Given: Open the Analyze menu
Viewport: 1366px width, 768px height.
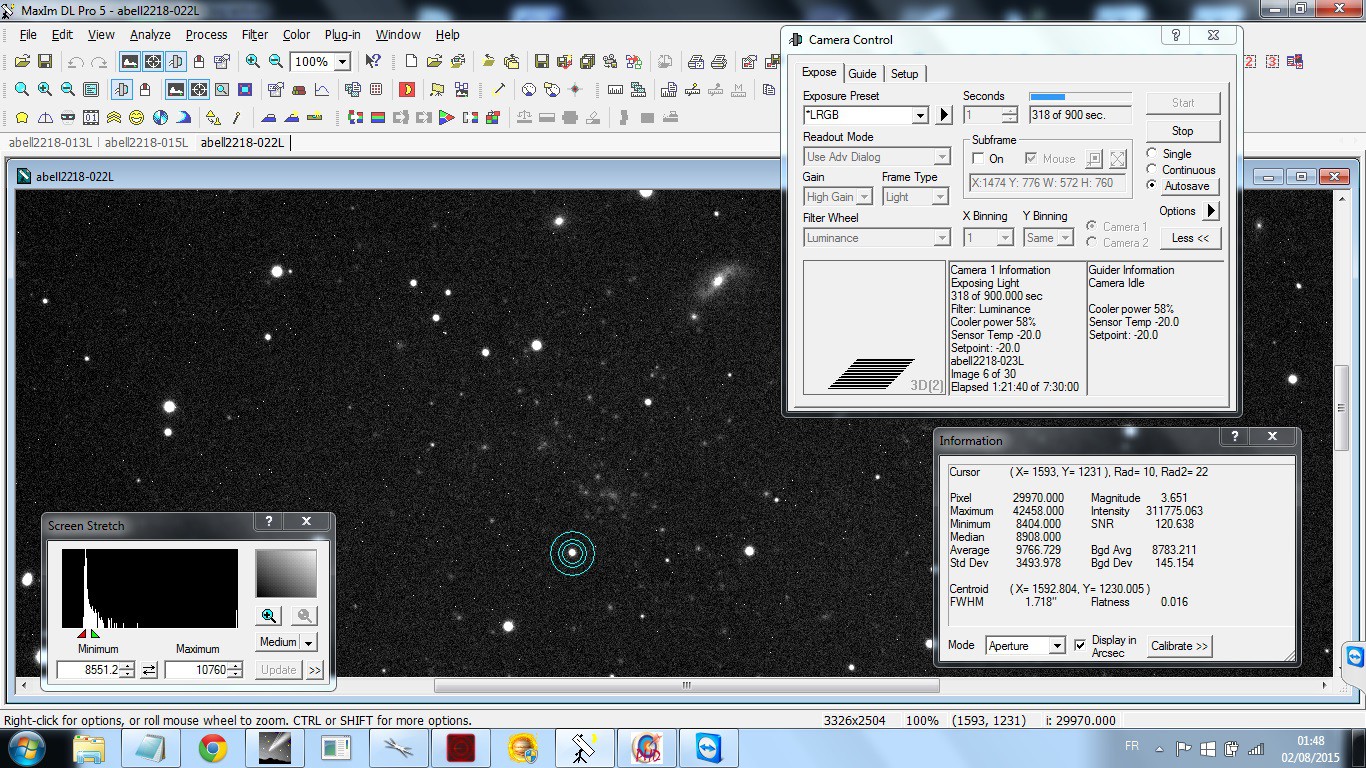Looking at the screenshot, I should (150, 34).
